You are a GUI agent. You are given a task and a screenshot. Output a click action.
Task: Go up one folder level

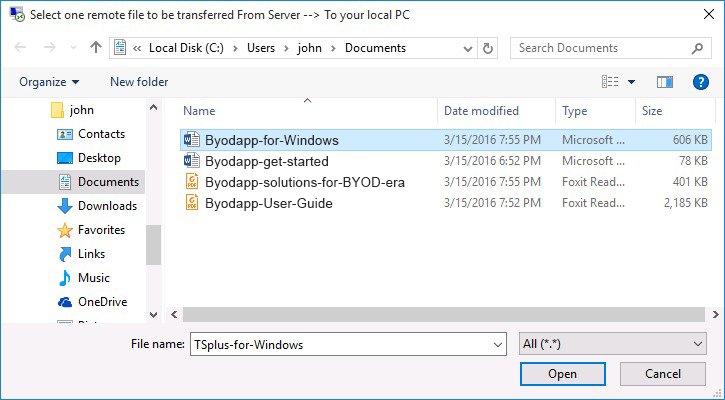96,47
